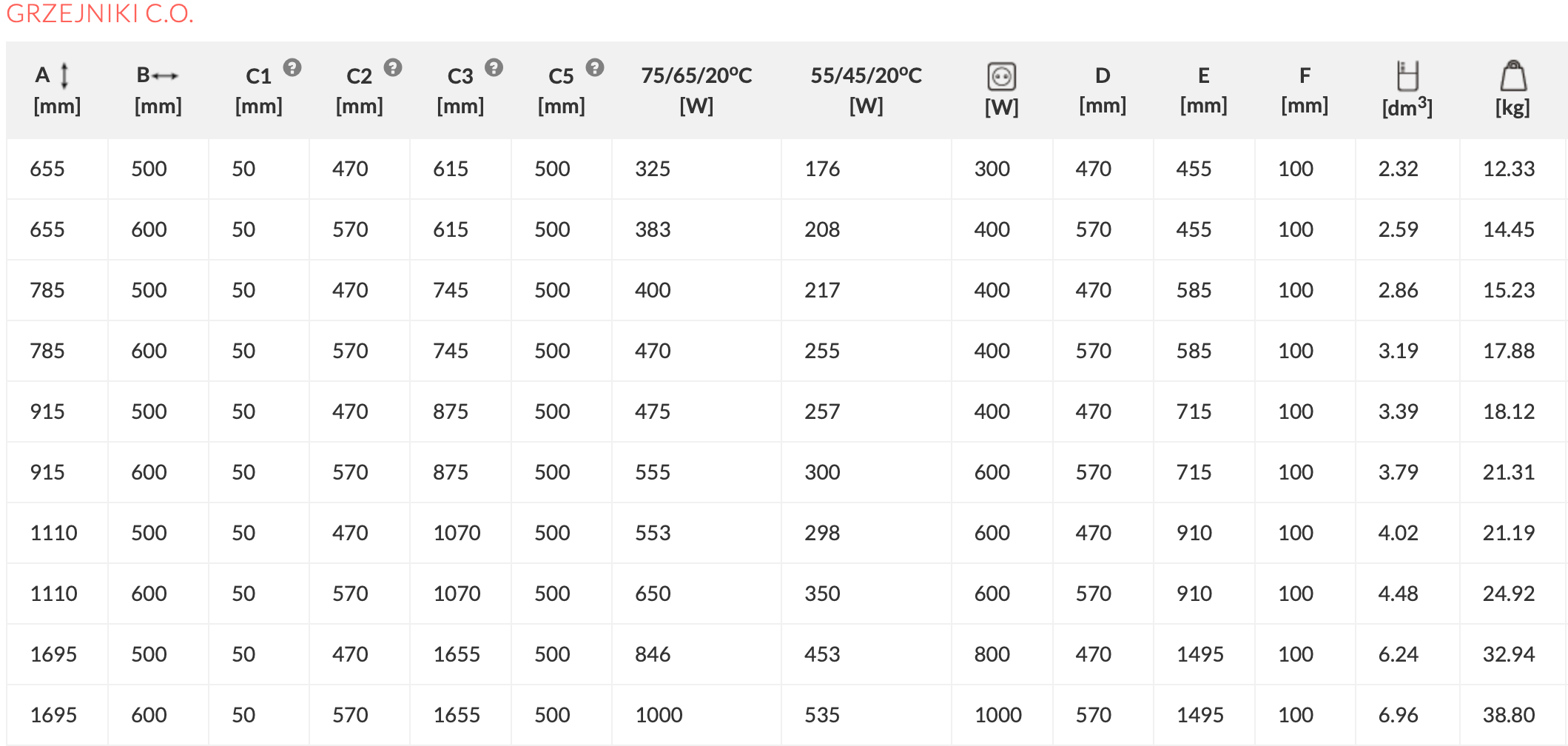Screen dimensions: 1568x746
Task: Select the 38.80 weight cell
Action: pyautogui.click(x=1508, y=715)
